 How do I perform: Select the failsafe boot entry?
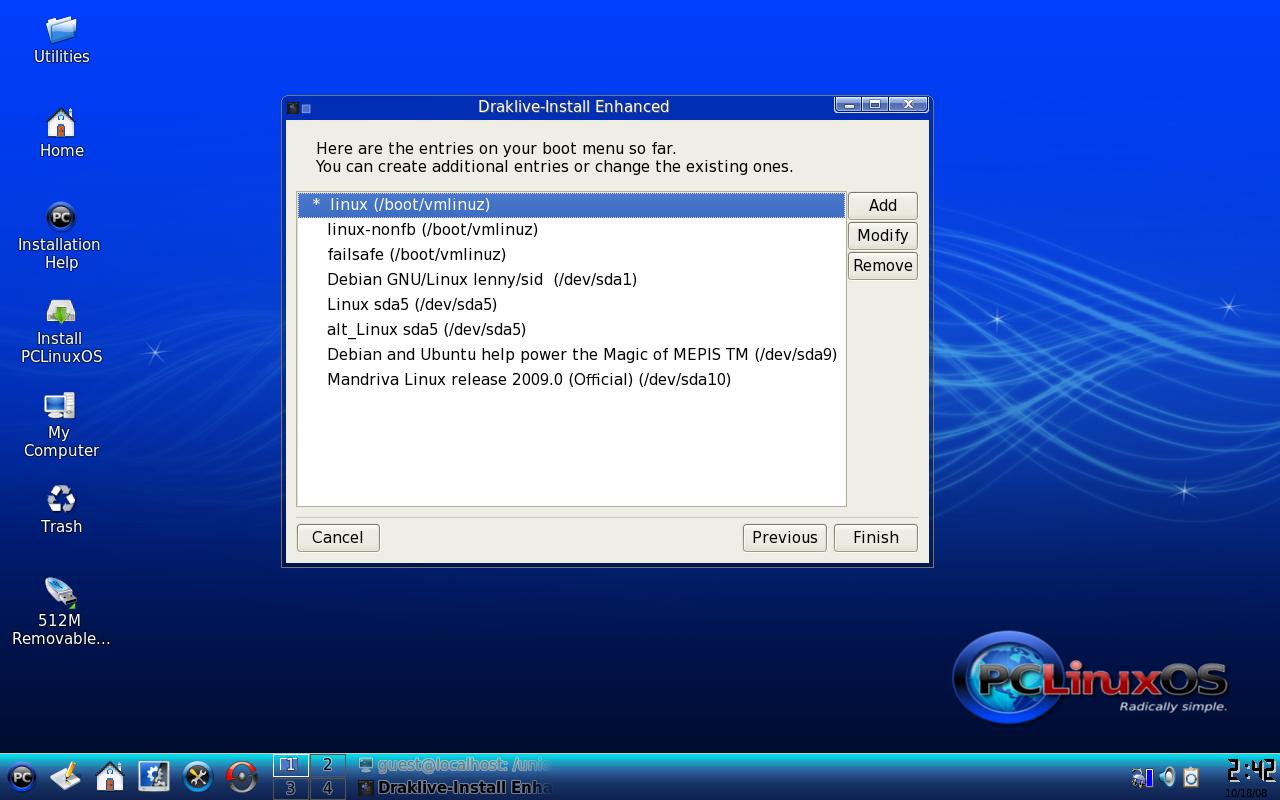click(x=571, y=255)
